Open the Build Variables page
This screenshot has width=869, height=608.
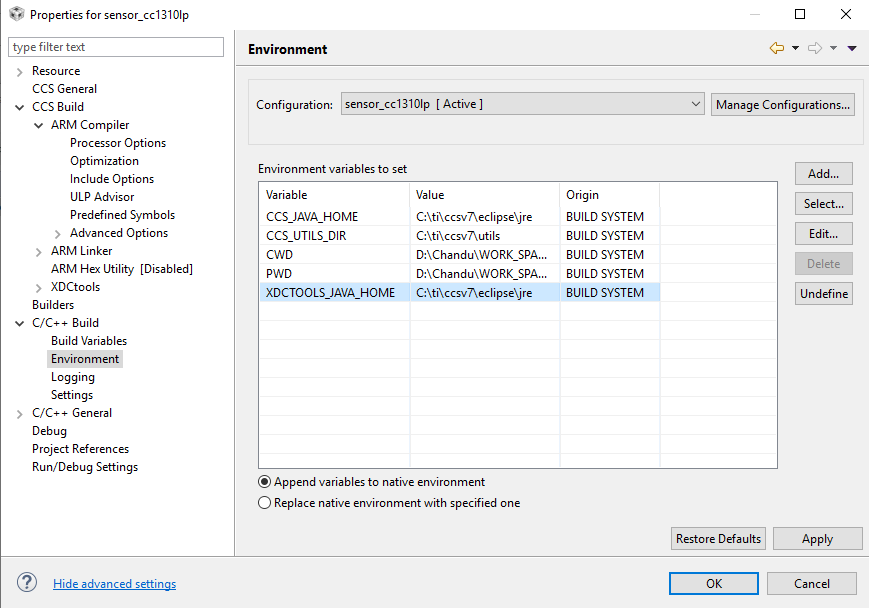[89, 341]
